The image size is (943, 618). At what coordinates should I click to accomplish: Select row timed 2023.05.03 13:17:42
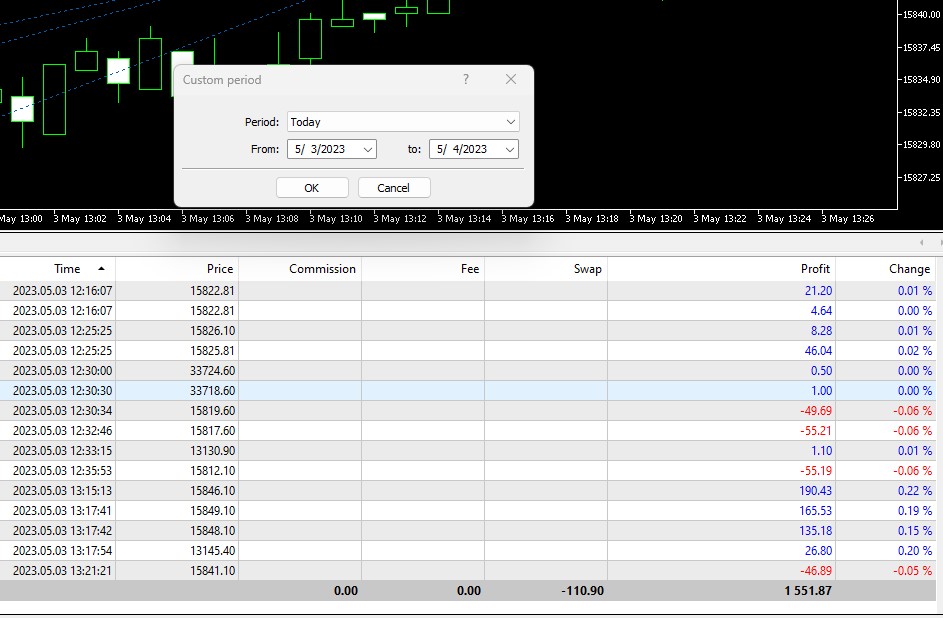coord(468,530)
